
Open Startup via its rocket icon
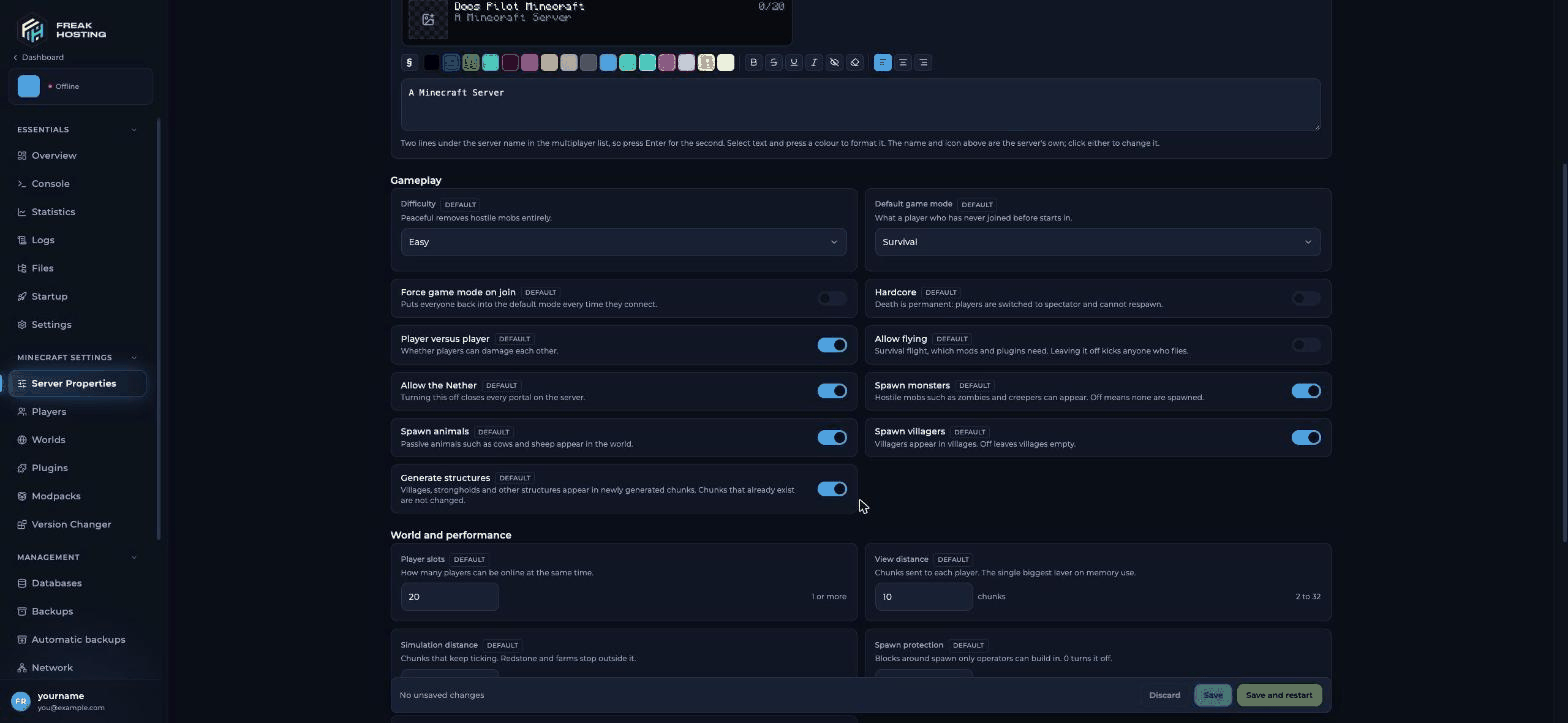pos(22,296)
